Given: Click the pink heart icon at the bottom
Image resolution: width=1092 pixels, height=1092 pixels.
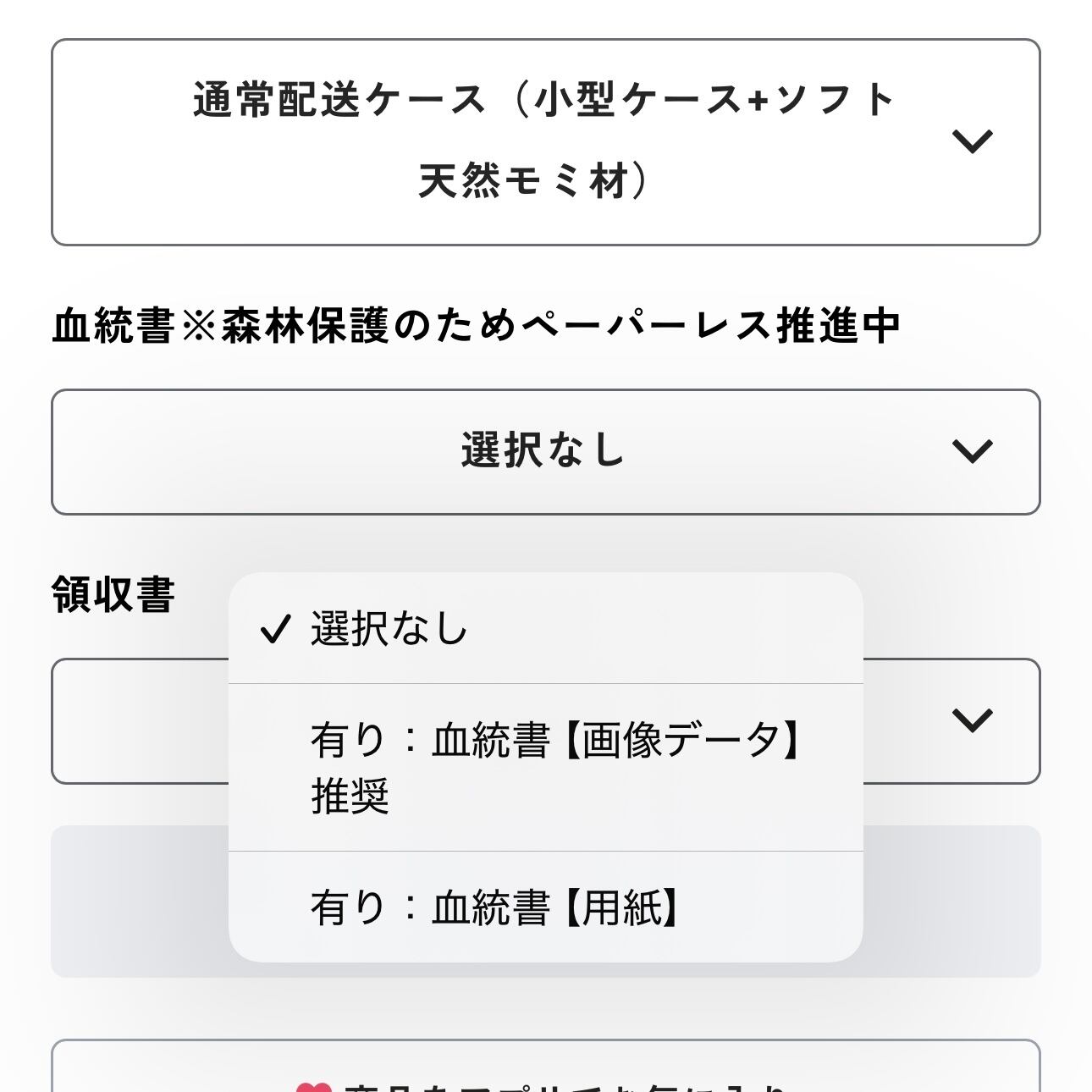Looking at the screenshot, I should point(313,1087).
